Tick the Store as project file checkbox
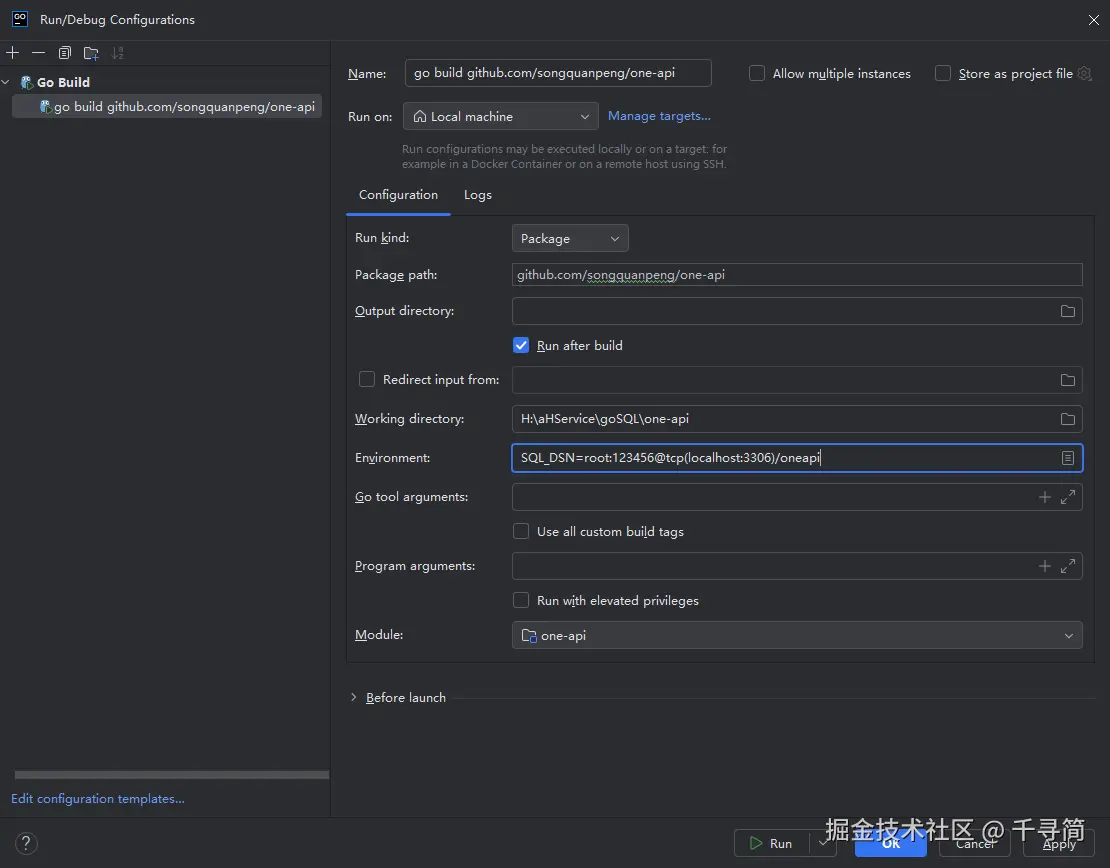Viewport: 1110px width, 868px height. pyautogui.click(x=942, y=73)
